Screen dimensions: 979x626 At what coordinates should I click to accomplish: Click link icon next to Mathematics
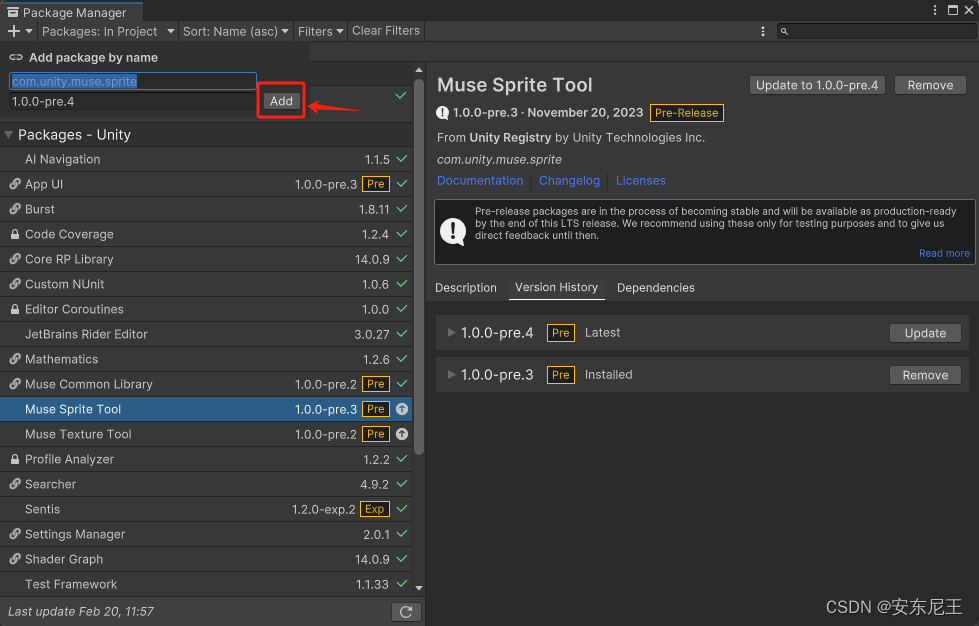coord(15,359)
